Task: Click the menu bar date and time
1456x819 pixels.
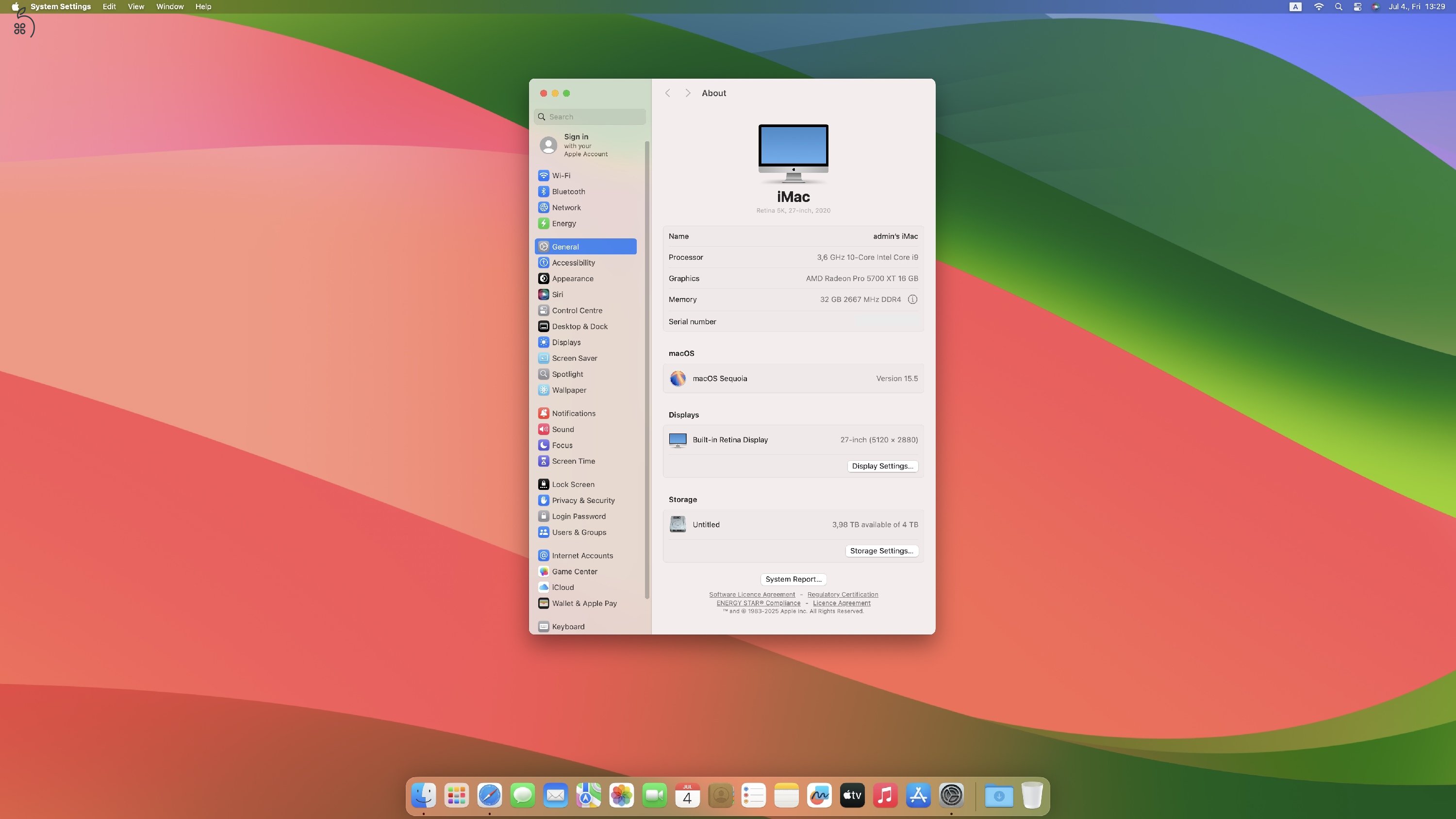Action: (x=1416, y=7)
